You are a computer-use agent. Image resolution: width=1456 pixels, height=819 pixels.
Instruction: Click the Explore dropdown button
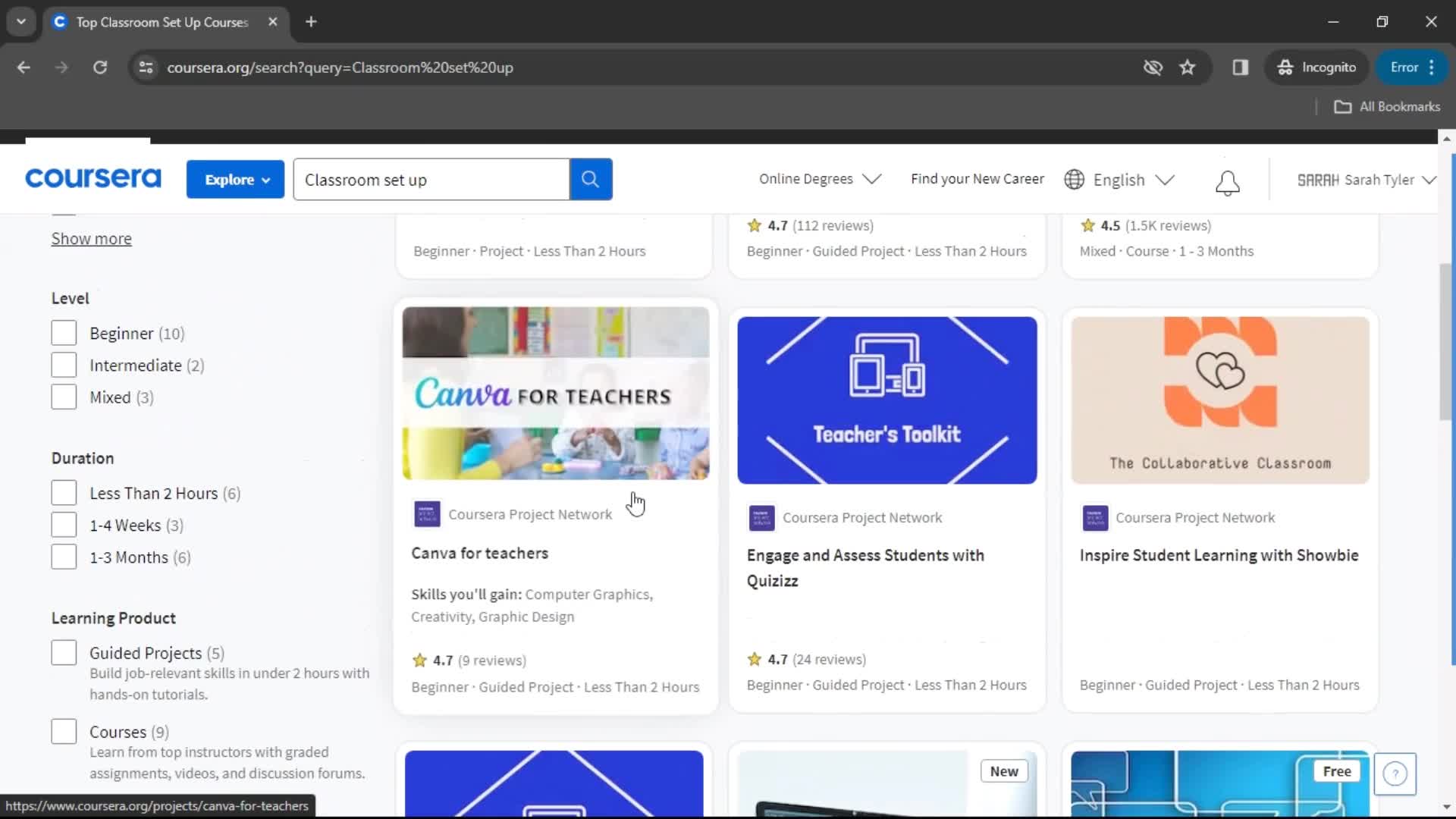pyautogui.click(x=236, y=179)
